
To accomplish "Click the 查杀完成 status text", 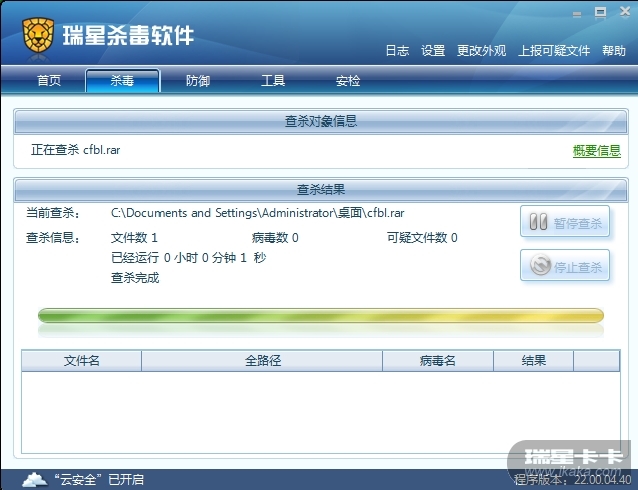I will click(135, 278).
